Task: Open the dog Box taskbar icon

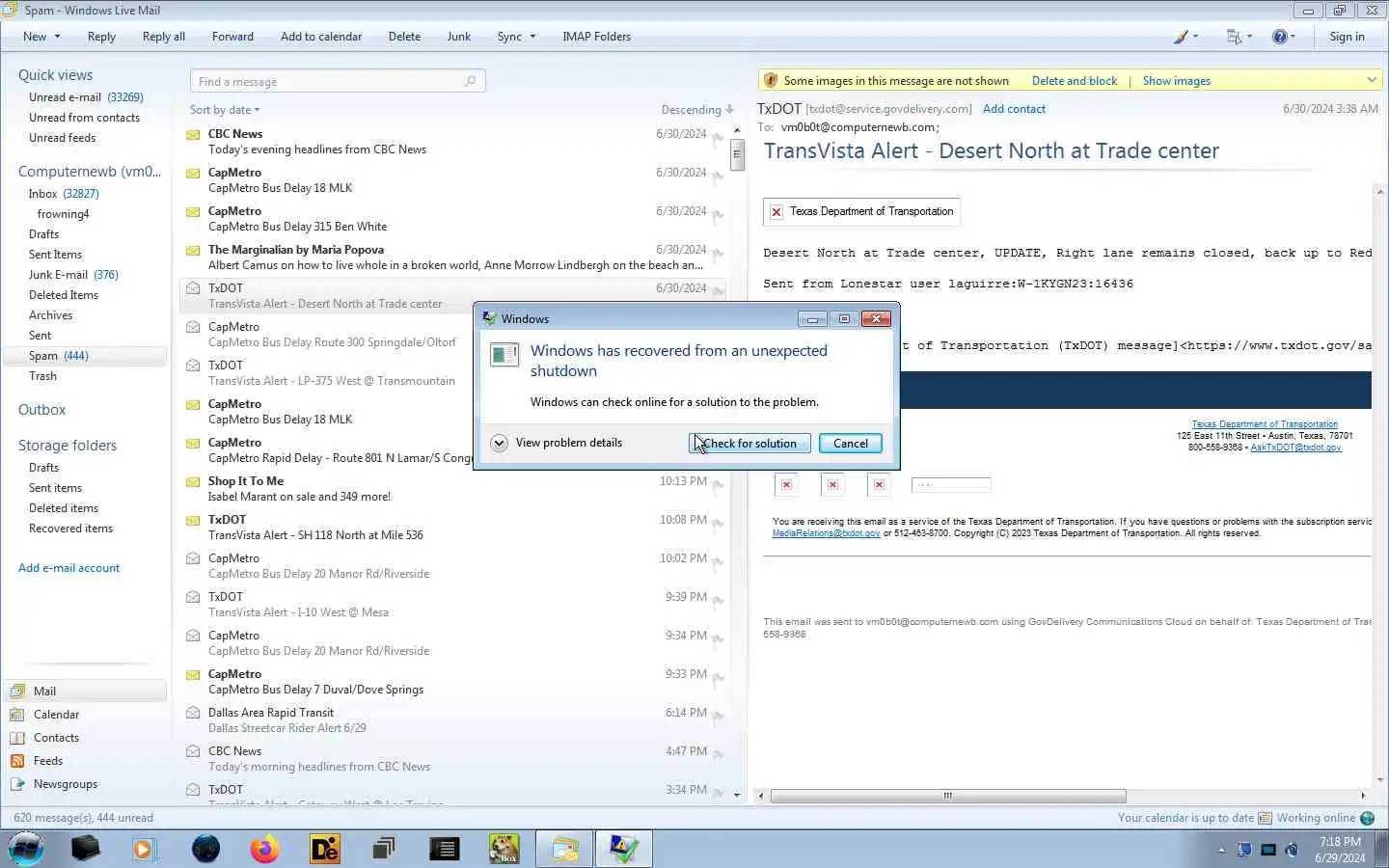Action: (504, 849)
